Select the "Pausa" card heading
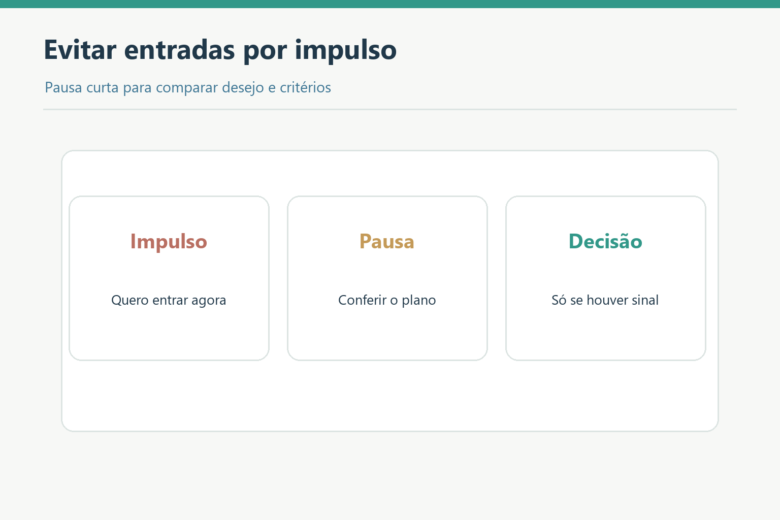The image size is (780, 520). tap(387, 241)
